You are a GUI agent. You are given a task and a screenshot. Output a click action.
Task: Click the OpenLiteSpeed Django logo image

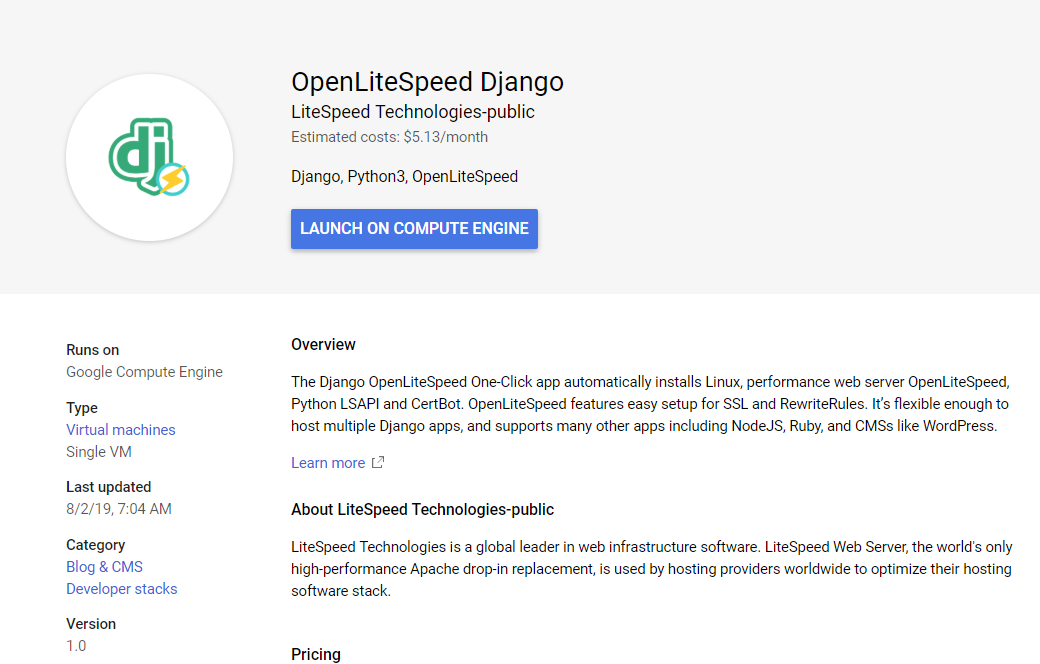coord(149,157)
